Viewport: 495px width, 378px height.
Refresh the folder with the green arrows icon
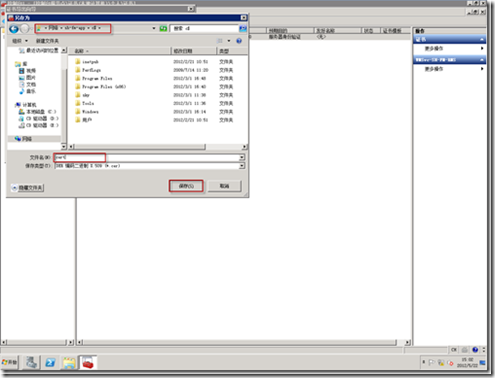coord(163,29)
